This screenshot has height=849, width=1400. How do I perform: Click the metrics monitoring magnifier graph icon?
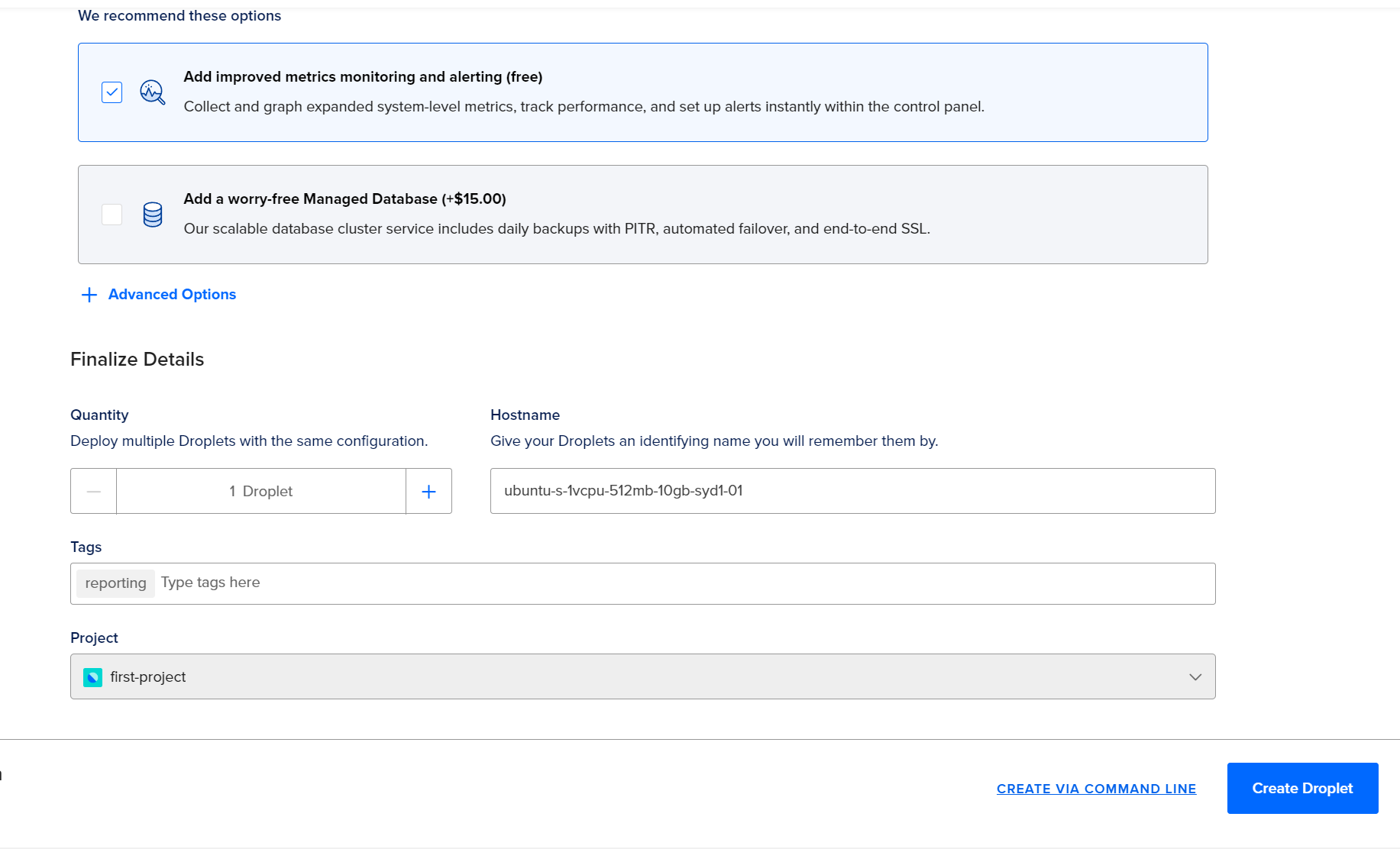pyautogui.click(x=153, y=92)
